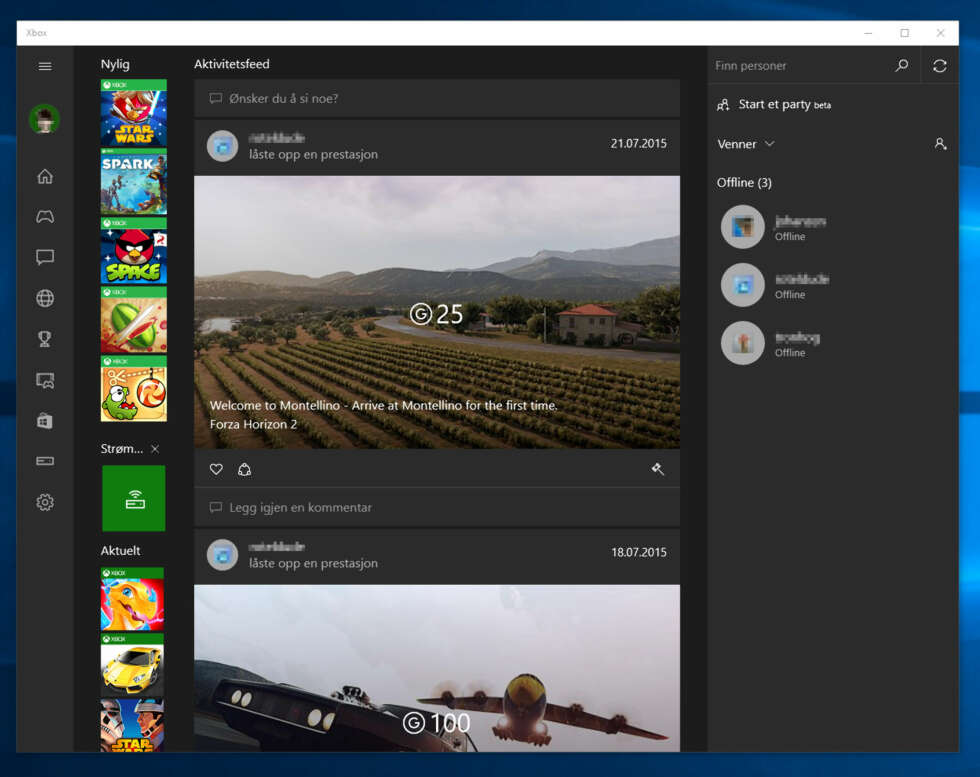Go to the Home icon
The height and width of the screenshot is (777, 980).
pyautogui.click(x=45, y=176)
